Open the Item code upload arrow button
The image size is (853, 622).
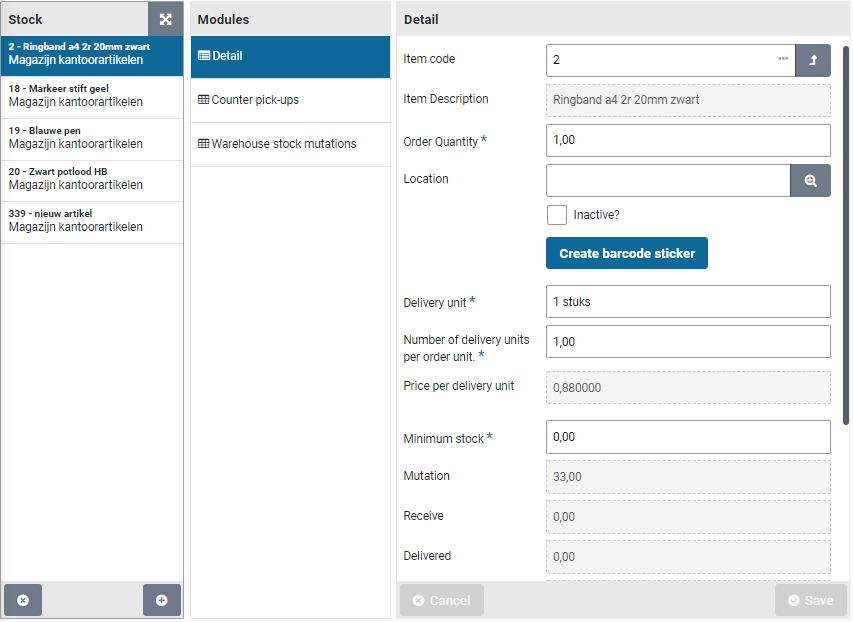pyautogui.click(x=812, y=60)
